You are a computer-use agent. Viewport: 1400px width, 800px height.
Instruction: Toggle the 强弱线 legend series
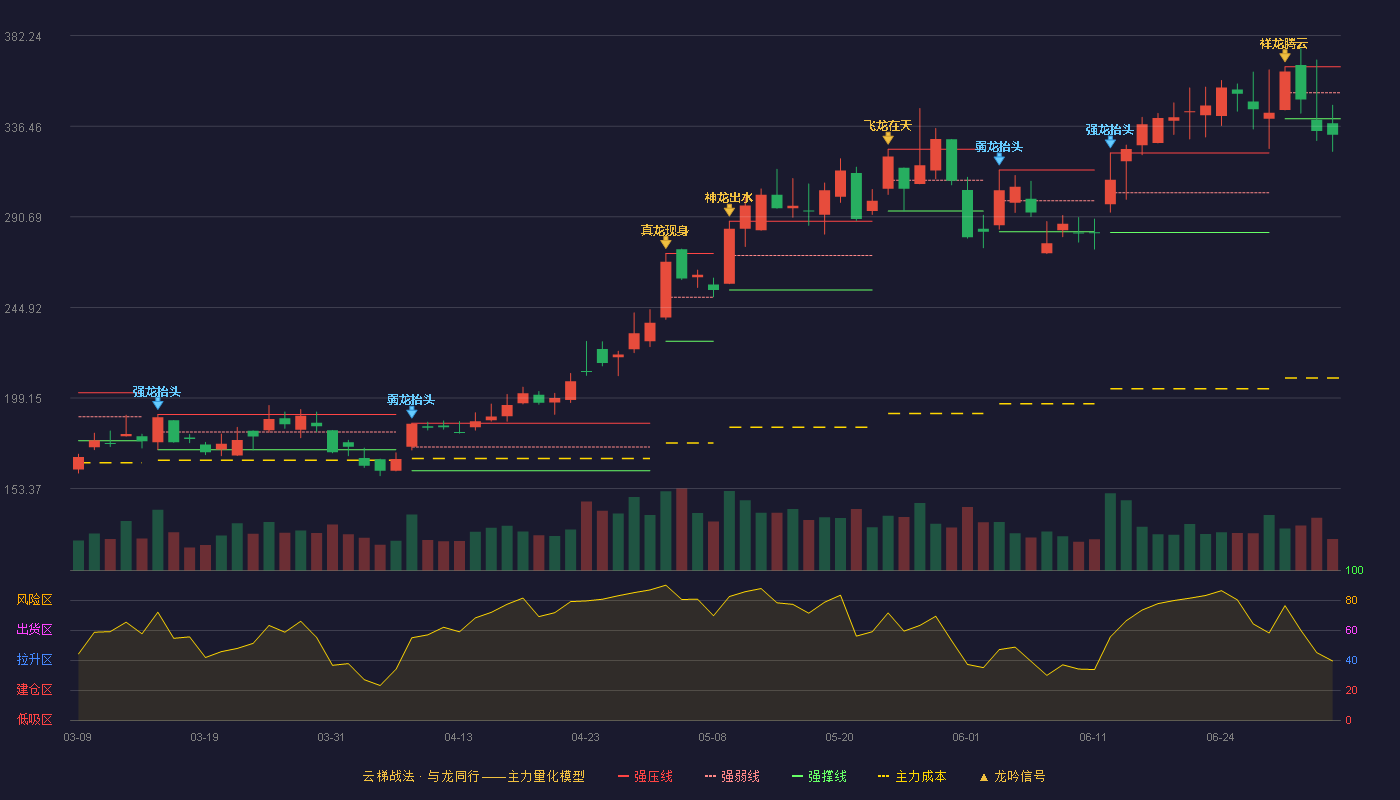tap(732, 776)
